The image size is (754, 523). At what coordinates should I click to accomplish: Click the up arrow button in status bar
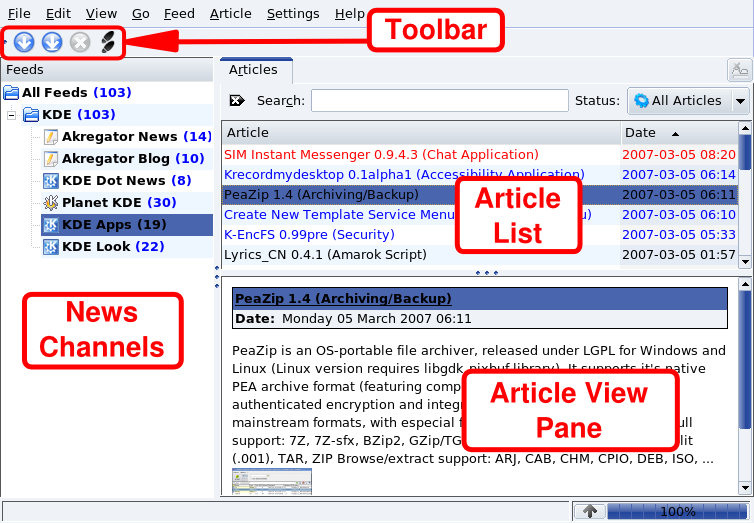coord(590,511)
